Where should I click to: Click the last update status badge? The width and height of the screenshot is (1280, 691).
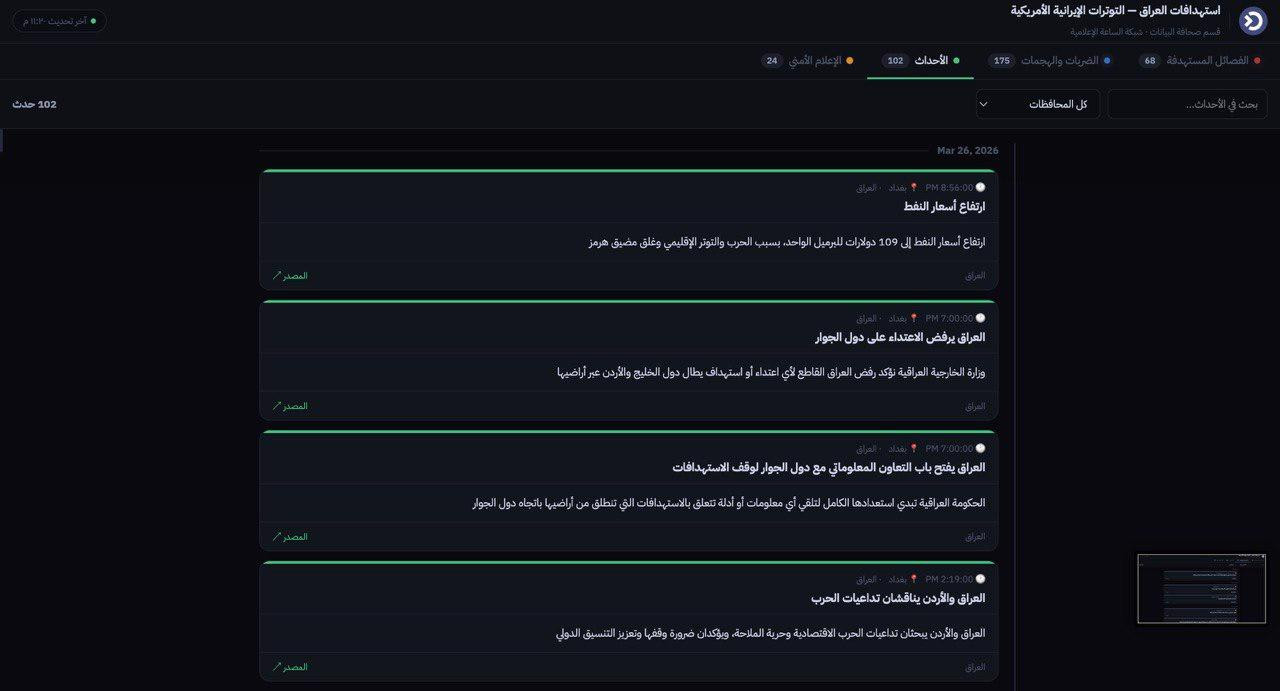[x=59, y=21]
